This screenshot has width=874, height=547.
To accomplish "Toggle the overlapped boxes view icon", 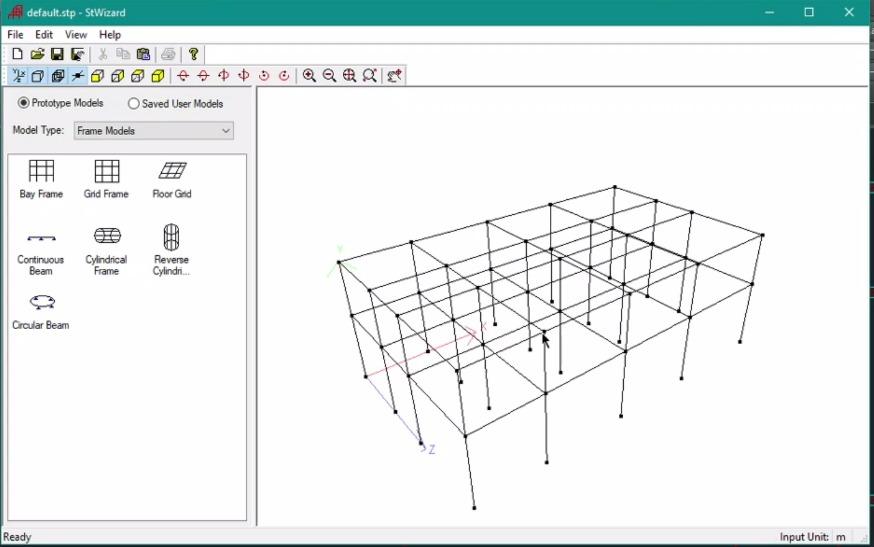I will (58, 76).
